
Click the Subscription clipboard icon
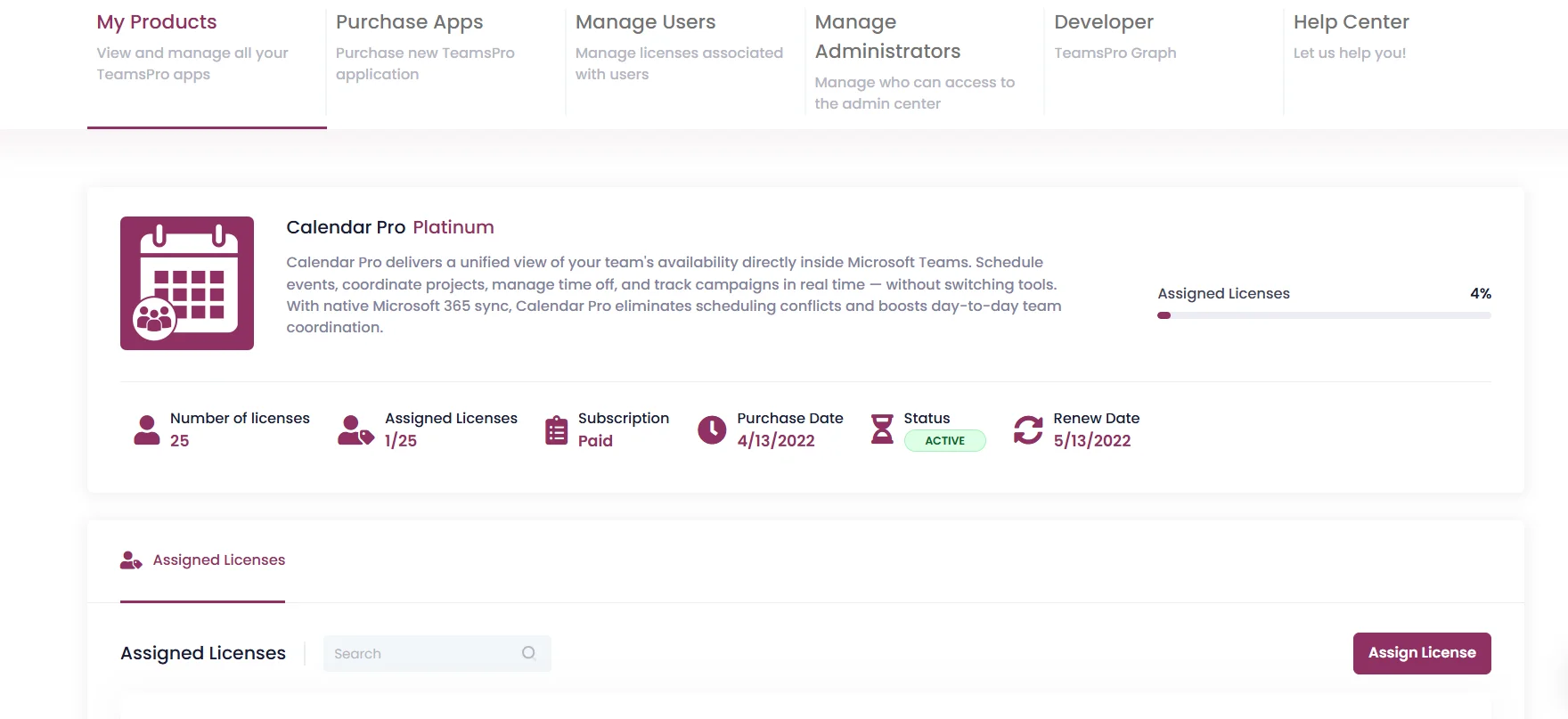click(556, 430)
